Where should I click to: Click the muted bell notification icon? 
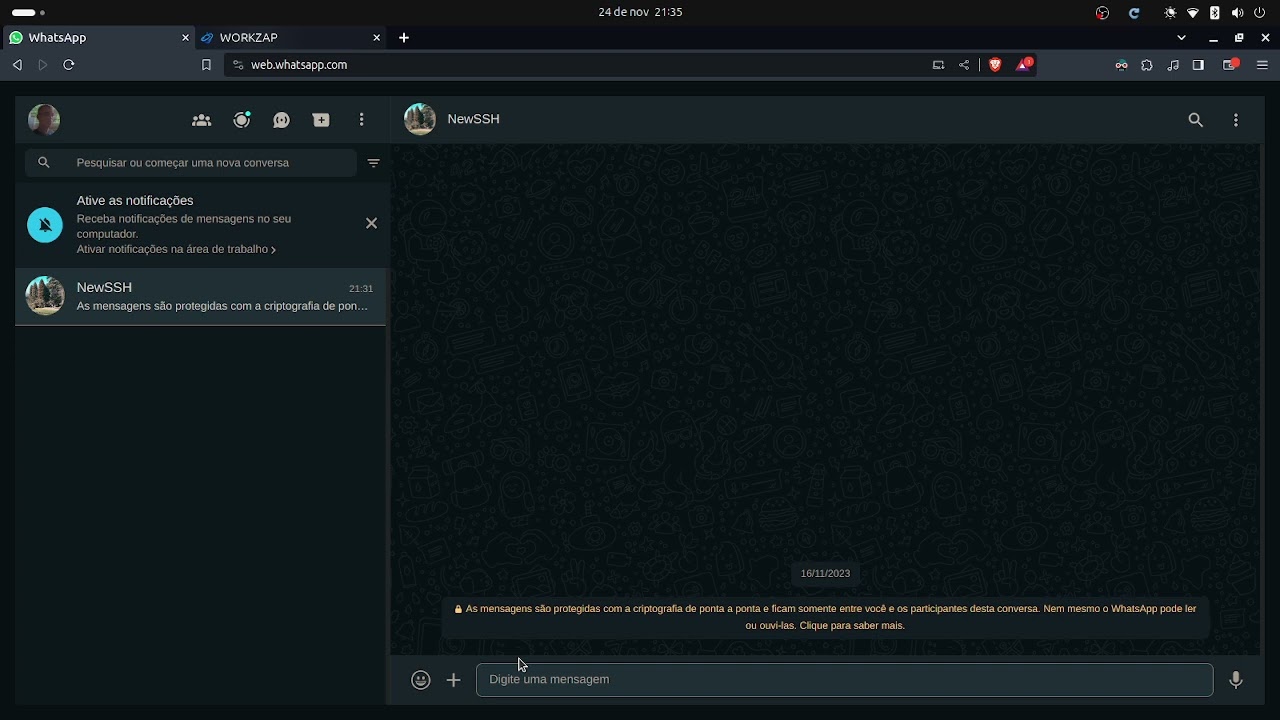45,225
